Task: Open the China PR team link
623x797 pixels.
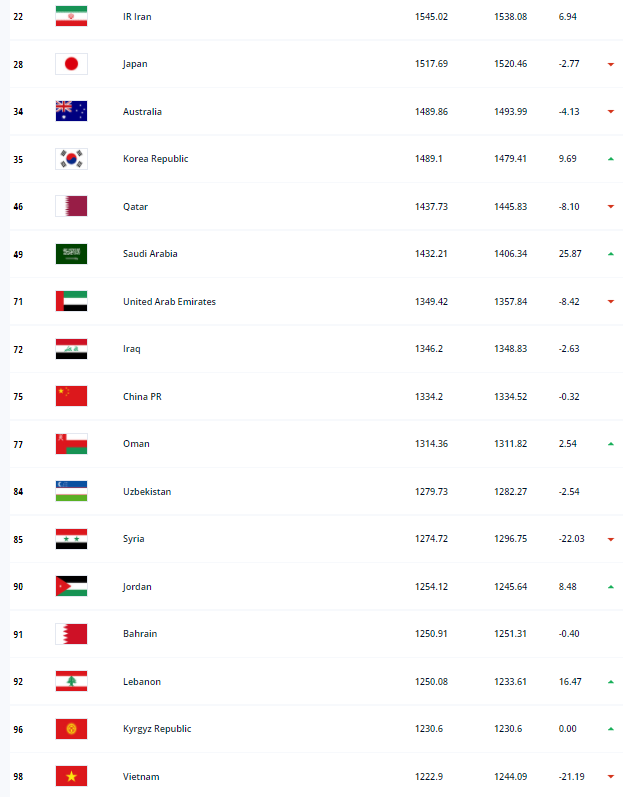Action: (142, 396)
